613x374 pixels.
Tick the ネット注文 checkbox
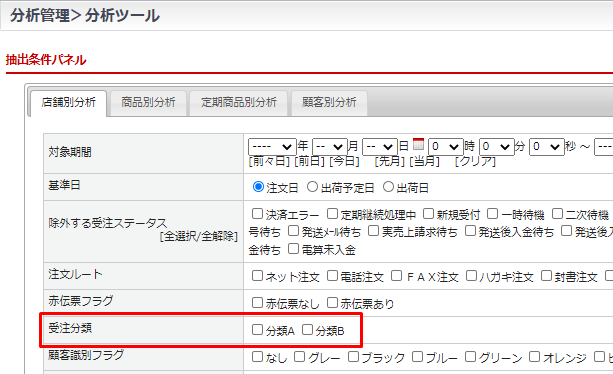click(x=257, y=276)
